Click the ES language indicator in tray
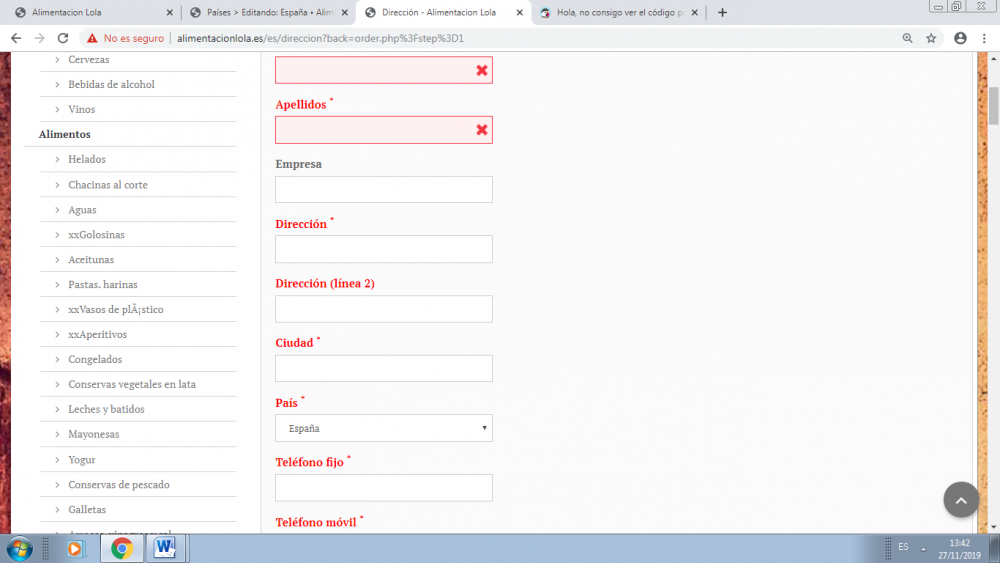 point(903,547)
